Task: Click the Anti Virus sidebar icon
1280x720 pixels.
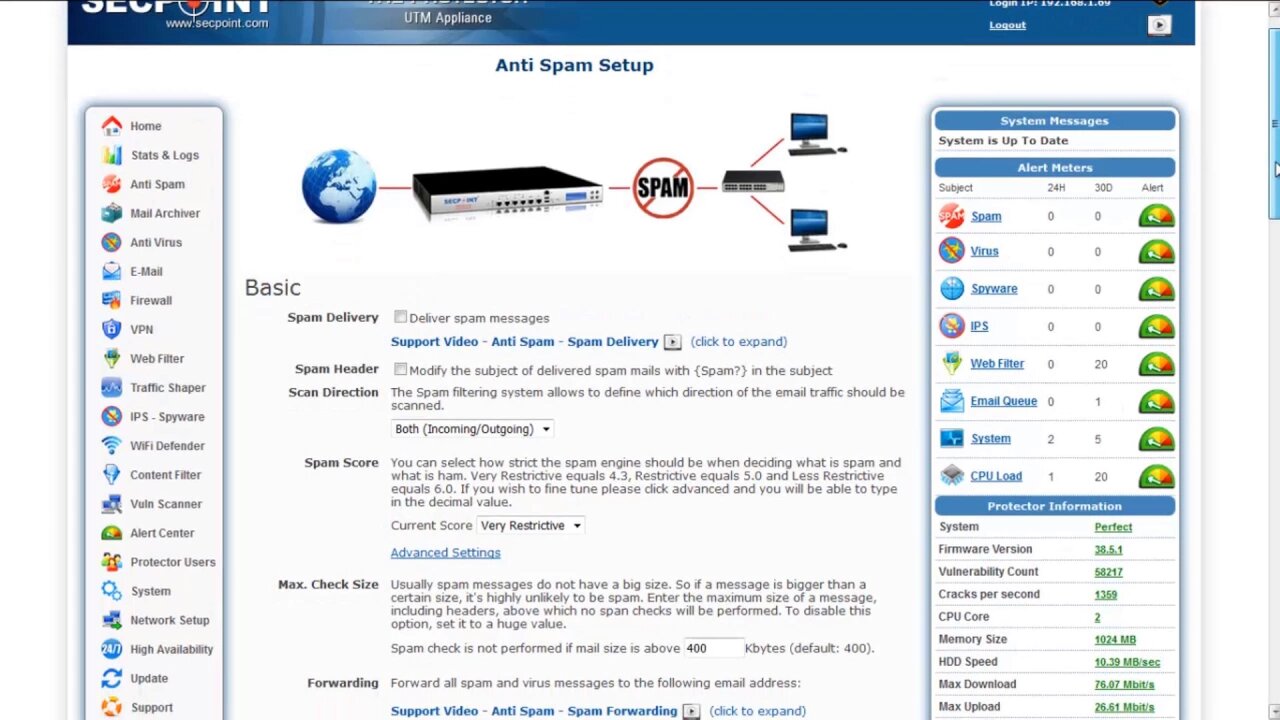Action: click(x=111, y=242)
